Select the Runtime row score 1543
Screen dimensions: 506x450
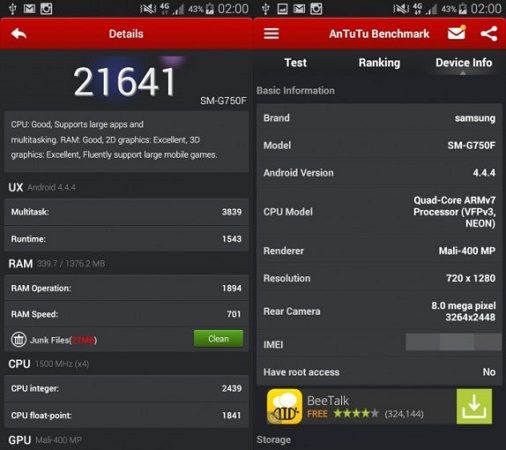coord(126,239)
